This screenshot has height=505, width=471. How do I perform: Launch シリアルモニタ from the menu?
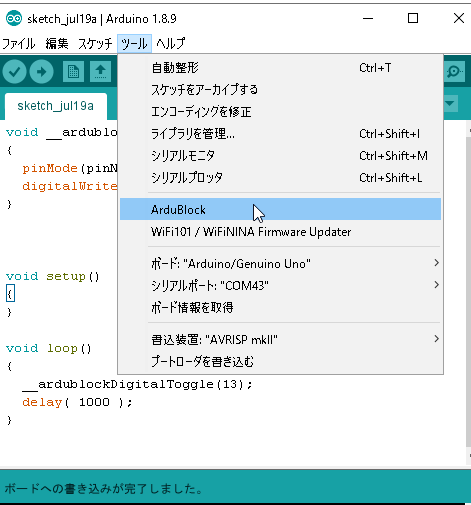click(x=280, y=156)
